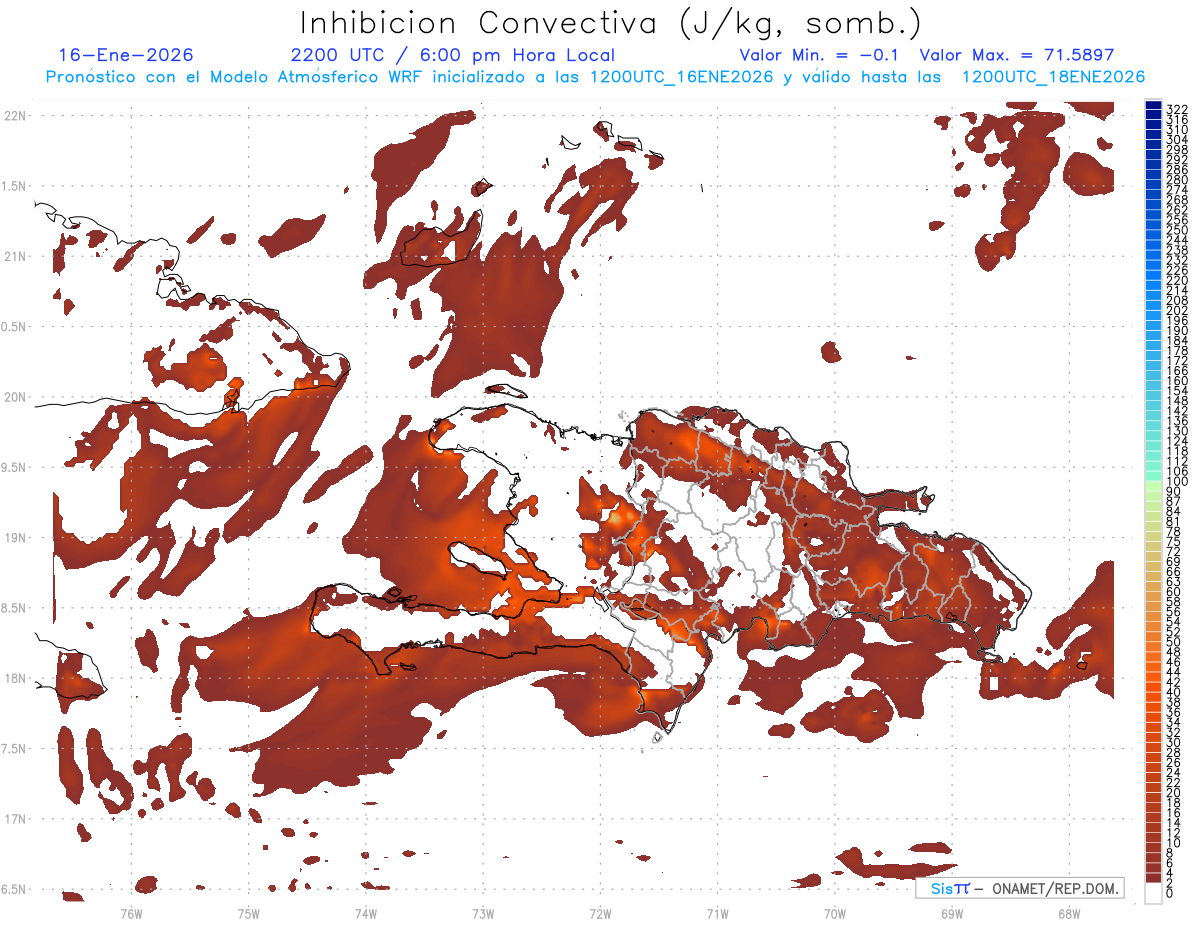Click the title "Inhibicion Convectiva (J/kg, somb.)"

[610, 23]
